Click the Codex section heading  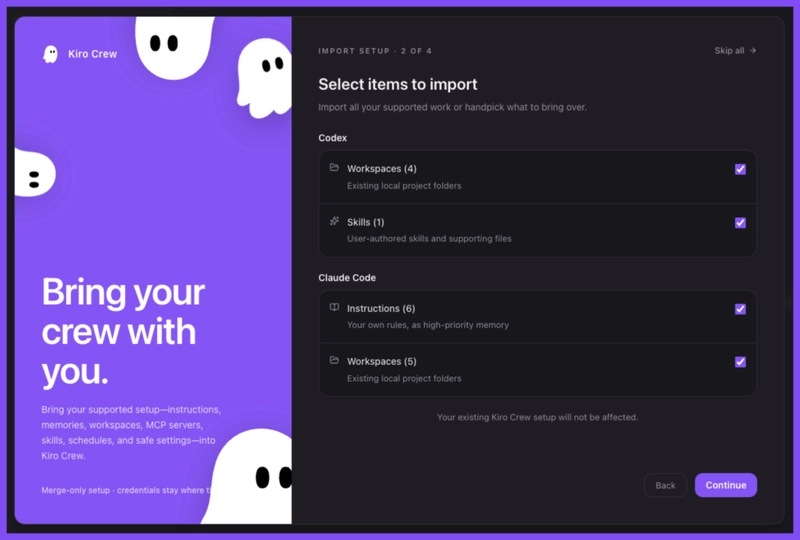[x=333, y=138]
